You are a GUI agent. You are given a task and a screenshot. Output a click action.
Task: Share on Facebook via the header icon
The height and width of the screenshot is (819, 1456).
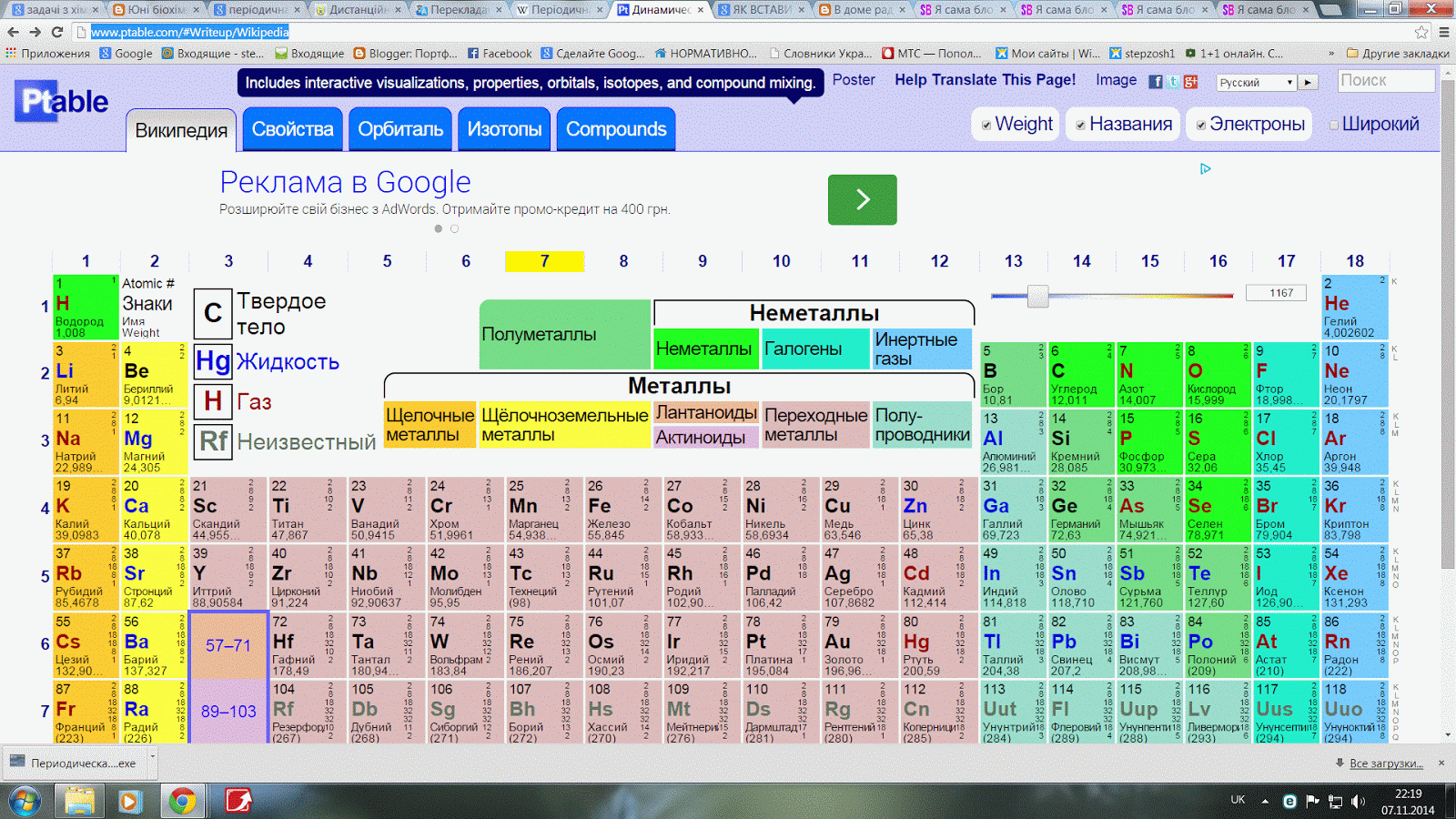tap(1156, 82)
